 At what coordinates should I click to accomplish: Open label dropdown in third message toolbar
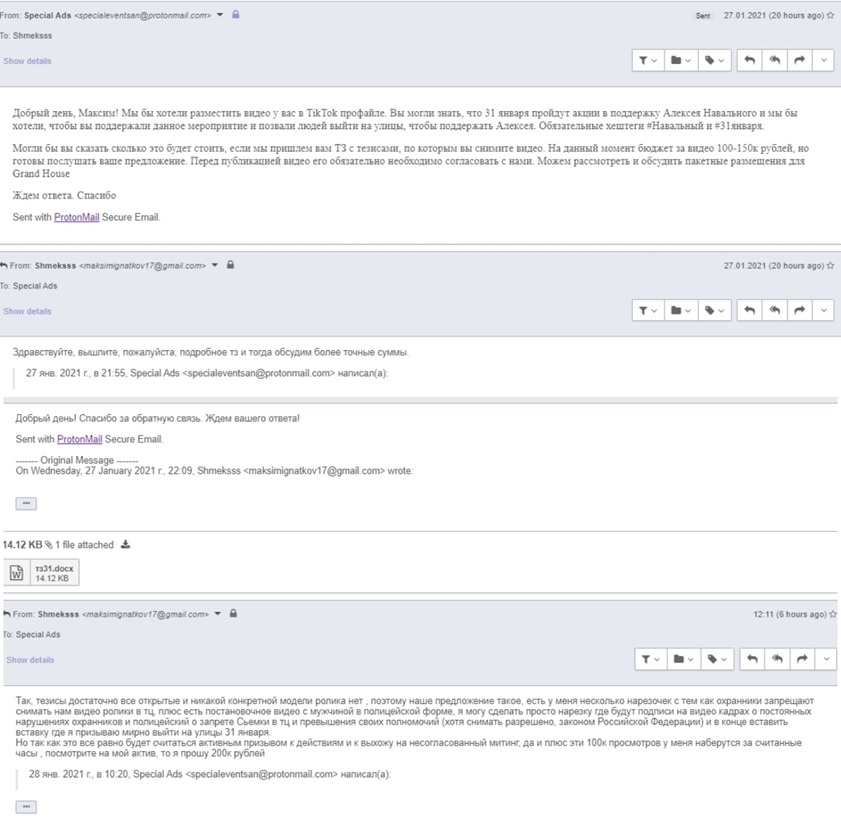coord(717,659)
